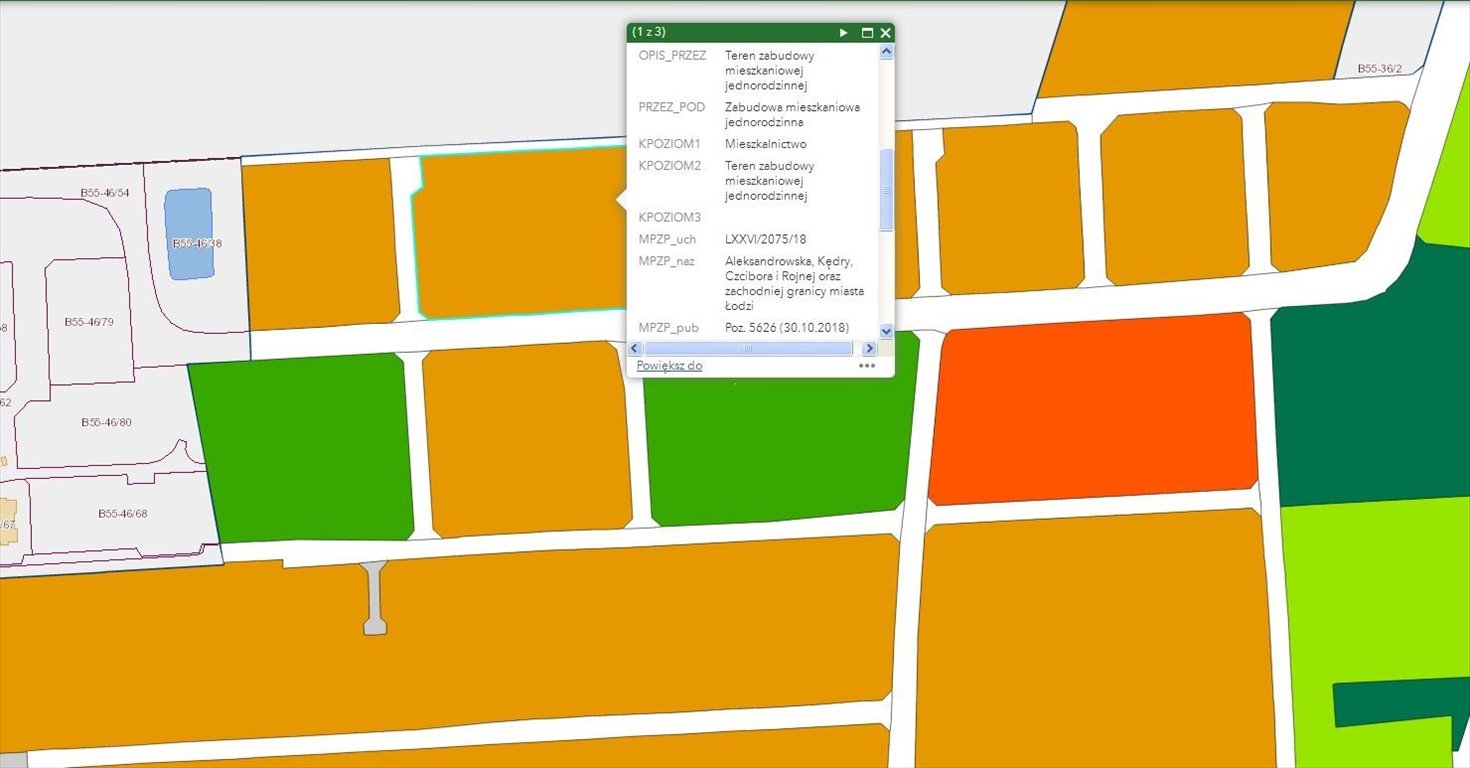Select the red-orange zoning parcel
This screenshot has height=768, width=1470.
(1092, 408)
